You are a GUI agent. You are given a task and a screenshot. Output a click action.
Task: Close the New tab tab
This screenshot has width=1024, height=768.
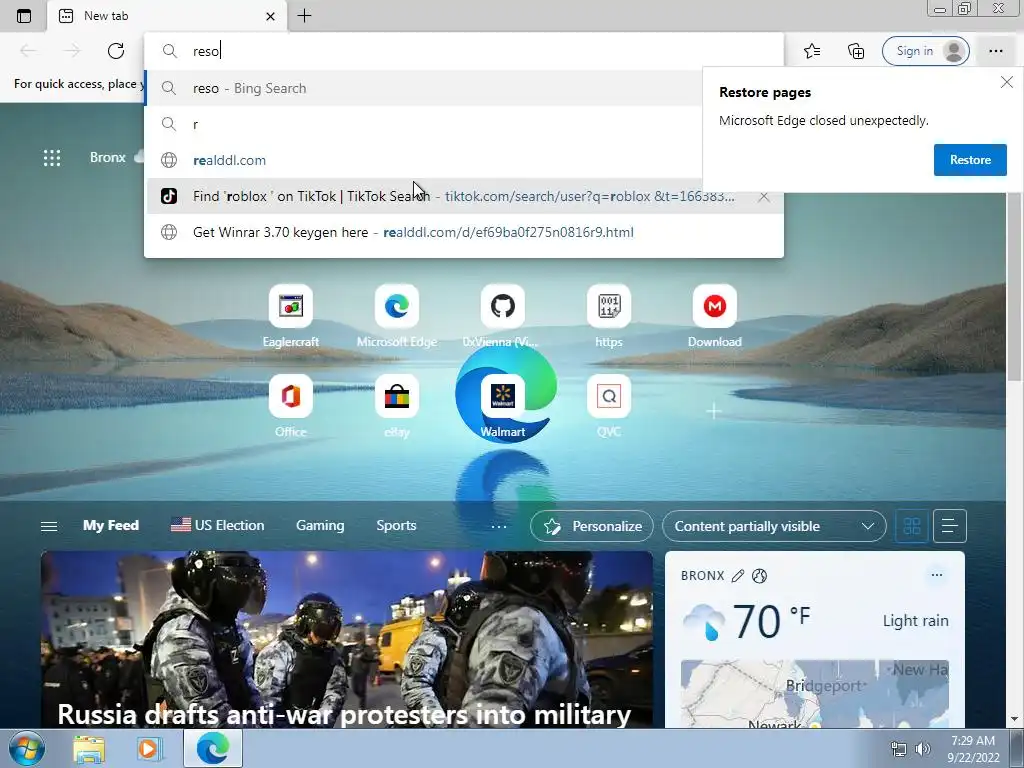point(270,16)
